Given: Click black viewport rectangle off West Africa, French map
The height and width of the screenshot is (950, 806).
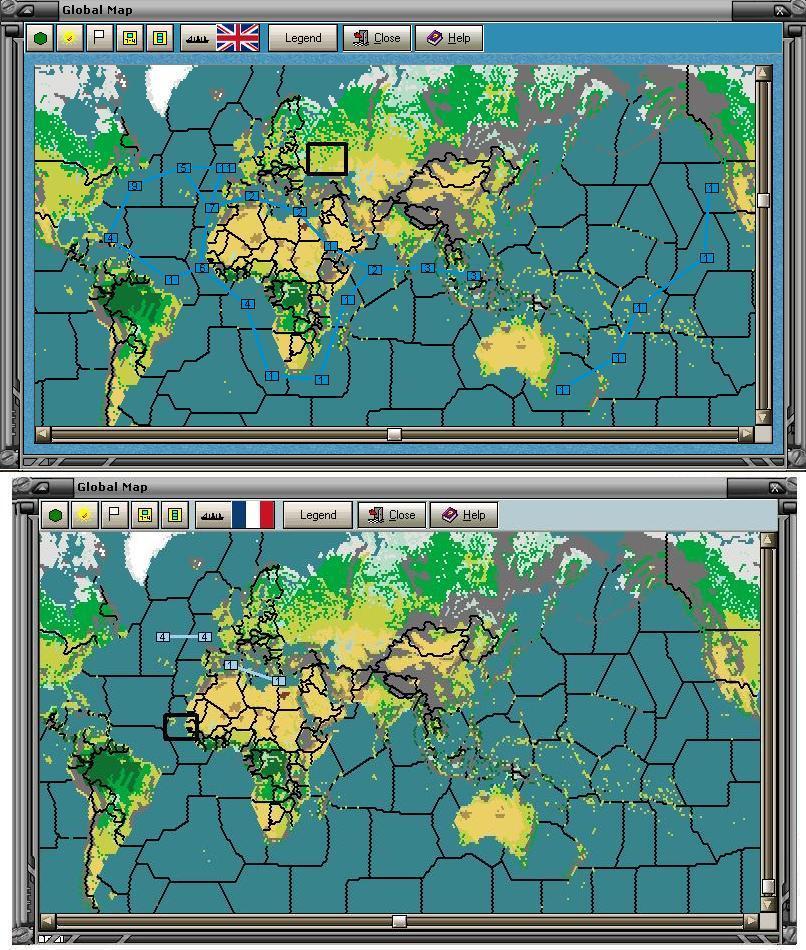Looking at the screenshot, I should tap(181, 726).
